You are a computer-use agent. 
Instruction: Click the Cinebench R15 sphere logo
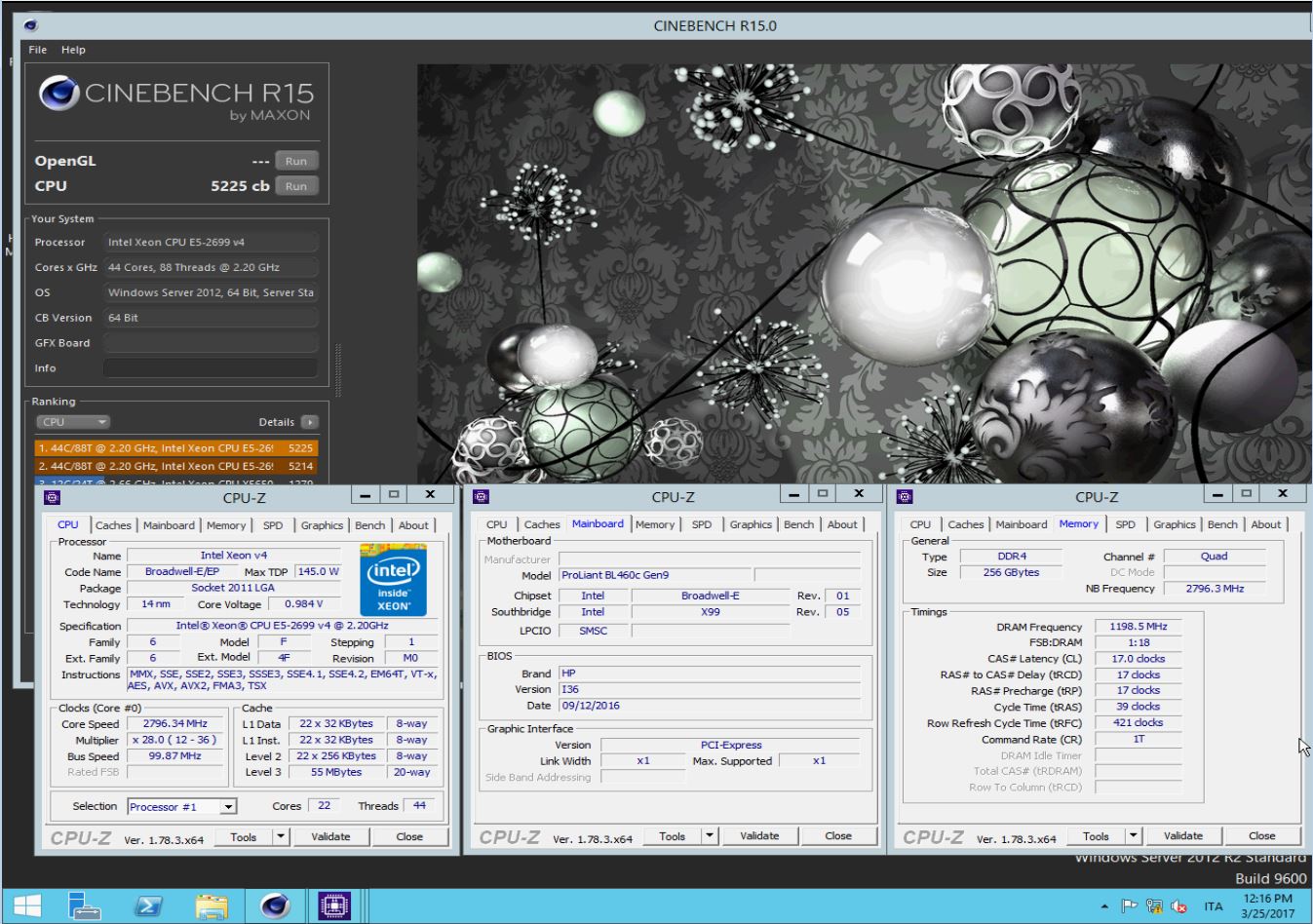pos(59,95)
